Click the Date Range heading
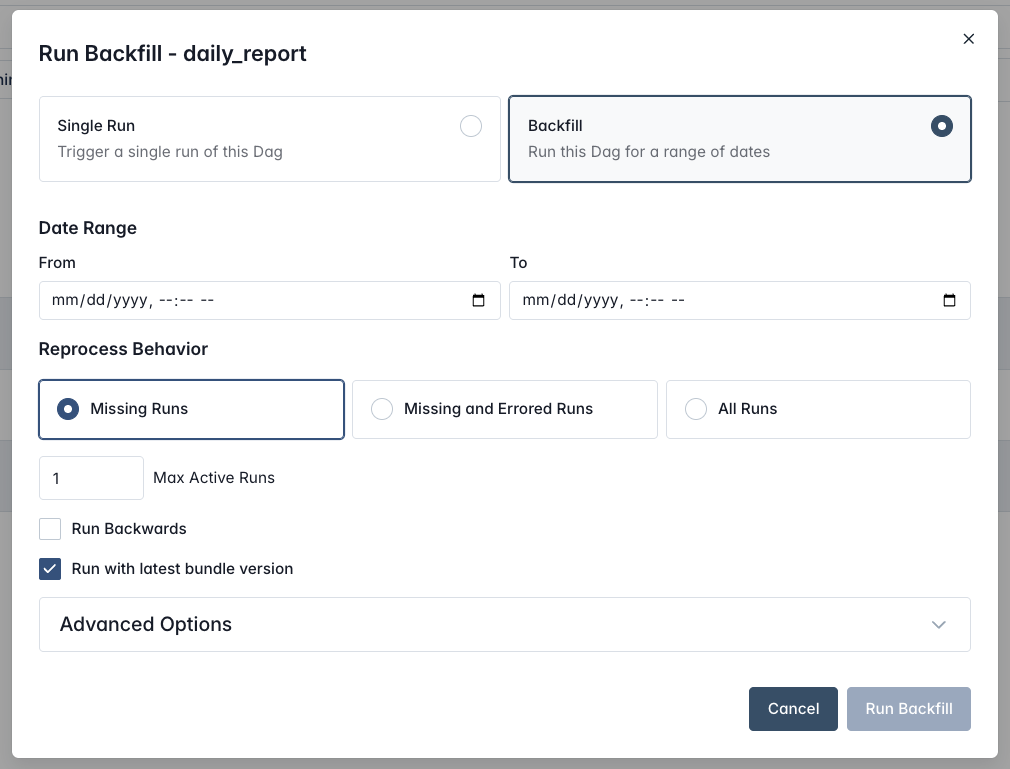This screenshot has height=769, width=1010. pyautogui.click(x=88, y=228)
